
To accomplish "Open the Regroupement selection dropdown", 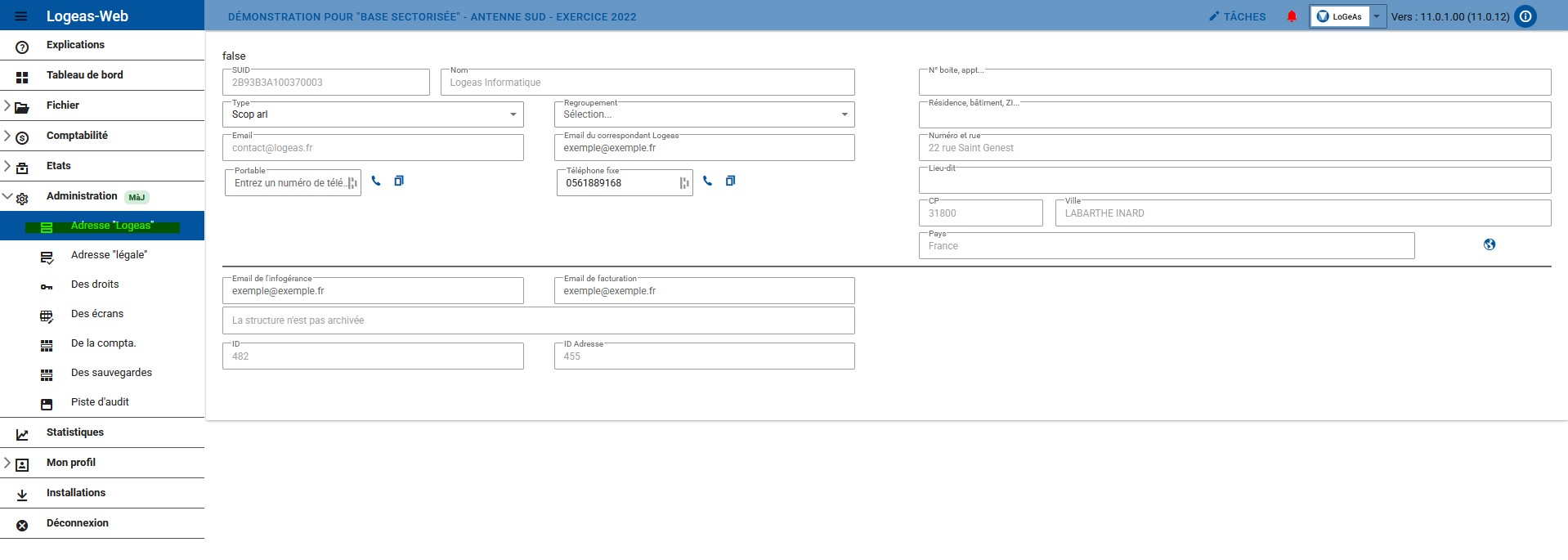I will 704,114.
